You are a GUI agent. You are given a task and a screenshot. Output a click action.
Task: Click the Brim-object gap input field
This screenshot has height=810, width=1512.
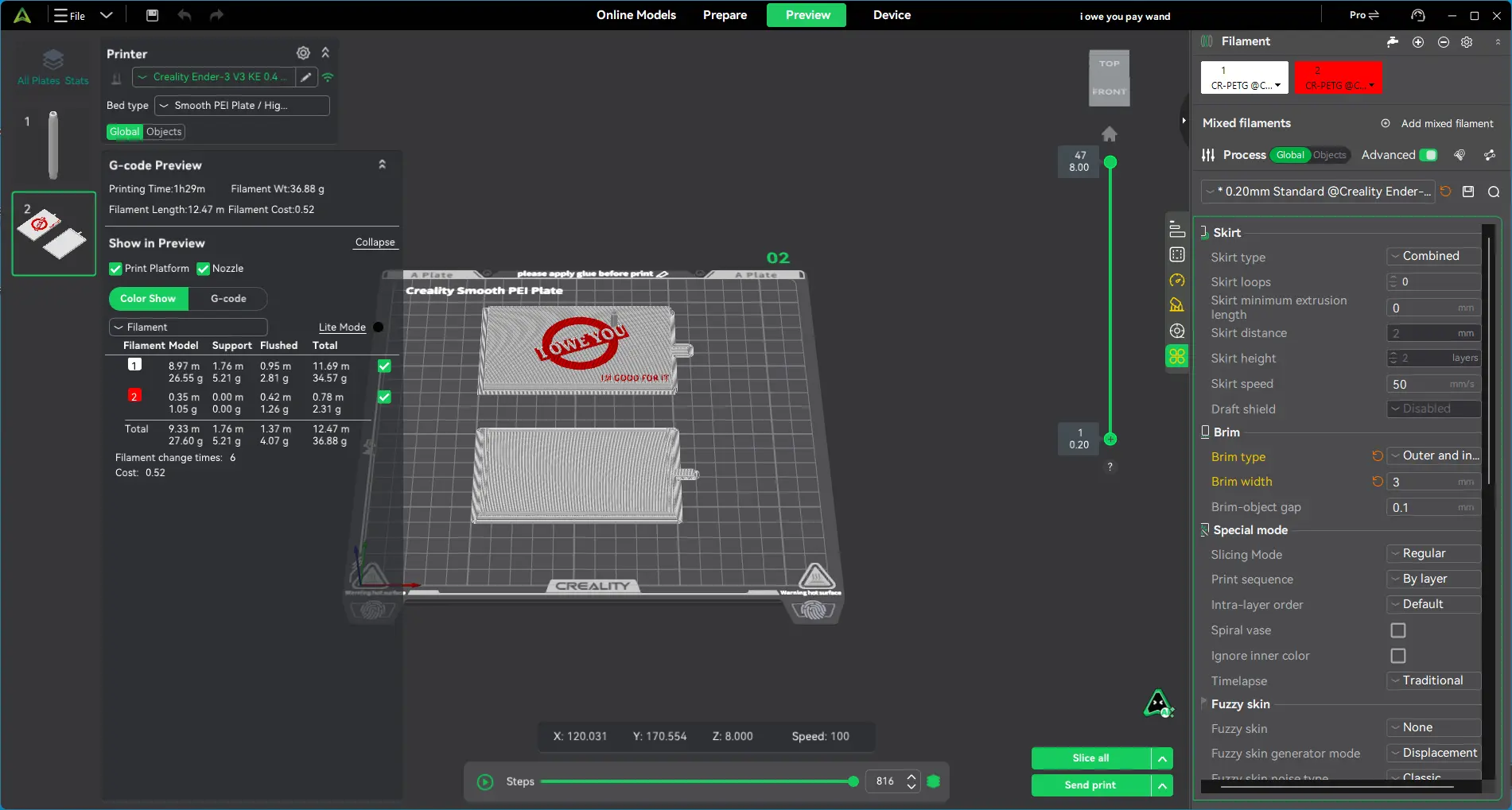(x=1434, y=507)
